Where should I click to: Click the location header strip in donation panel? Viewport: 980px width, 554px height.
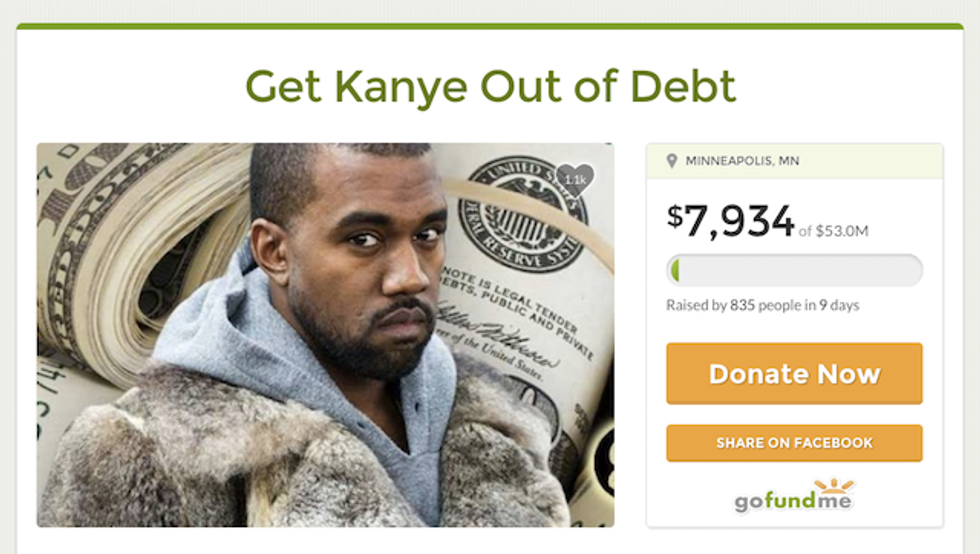[x=794, y=161]
